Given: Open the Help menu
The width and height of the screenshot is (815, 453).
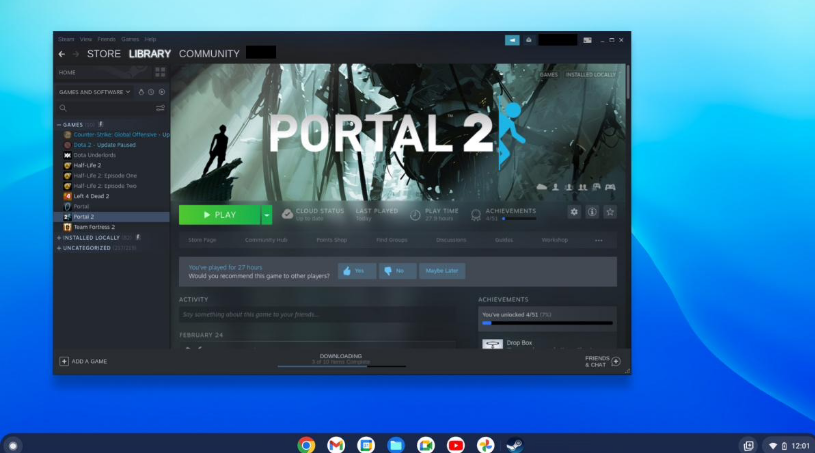Looking at the screenshot, I should click(x=150, y=39).
